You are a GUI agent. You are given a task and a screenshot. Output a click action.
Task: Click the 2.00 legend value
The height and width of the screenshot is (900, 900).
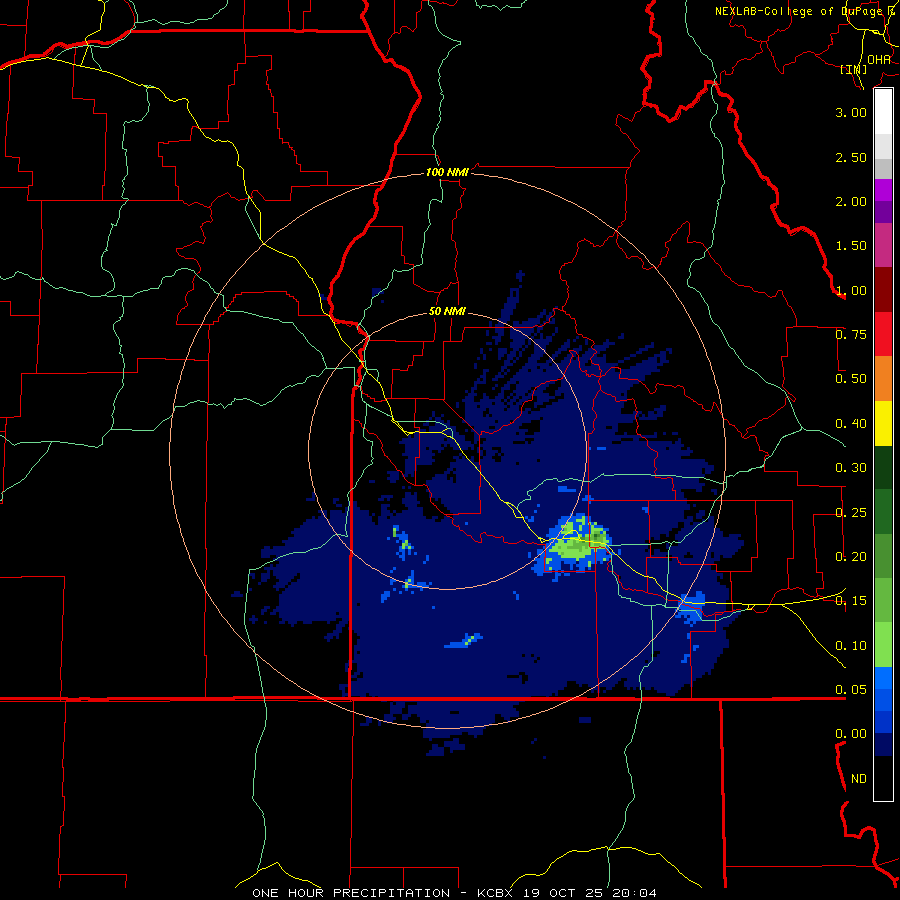pyautogui.click(x=851, y=201)
